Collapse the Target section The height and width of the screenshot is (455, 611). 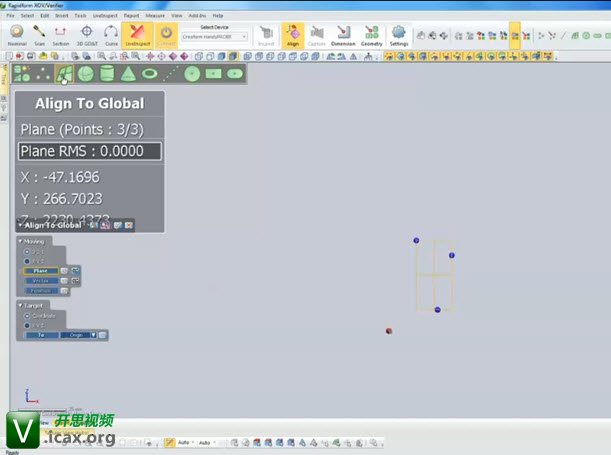click(21, 305)
